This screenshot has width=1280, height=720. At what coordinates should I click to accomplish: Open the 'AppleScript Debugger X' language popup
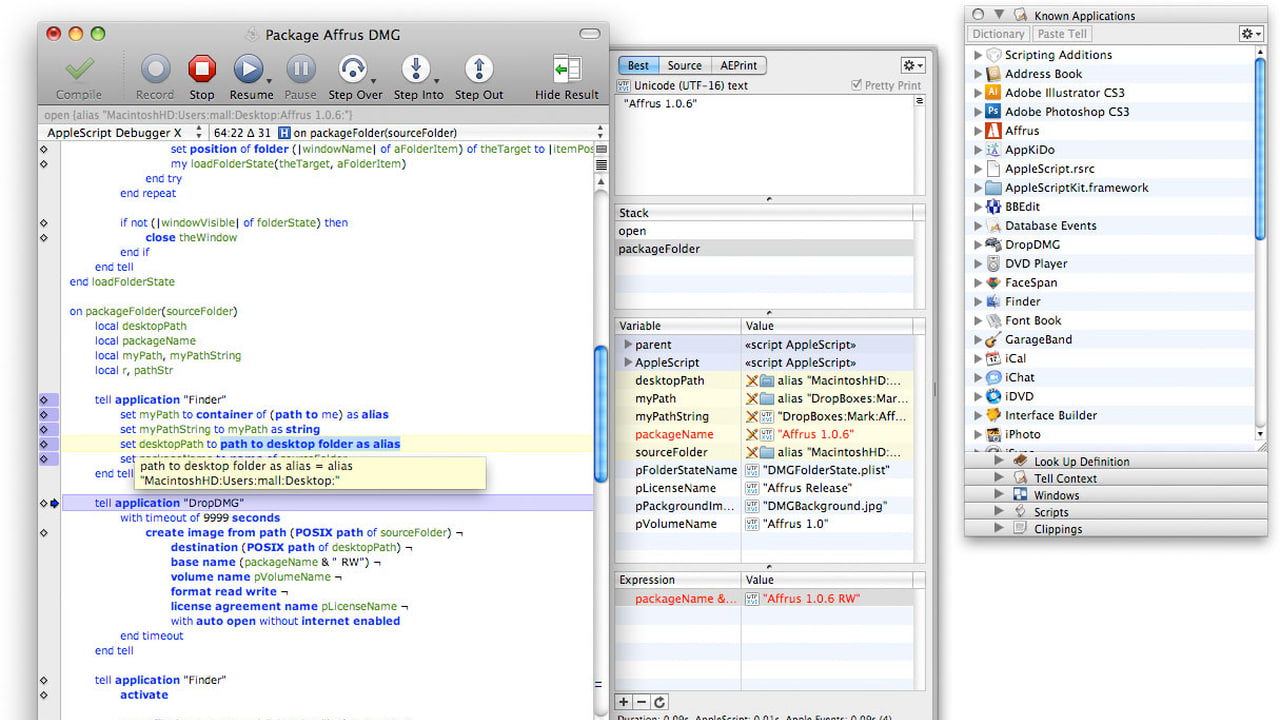pyautogui.click(x=124, y=132)
